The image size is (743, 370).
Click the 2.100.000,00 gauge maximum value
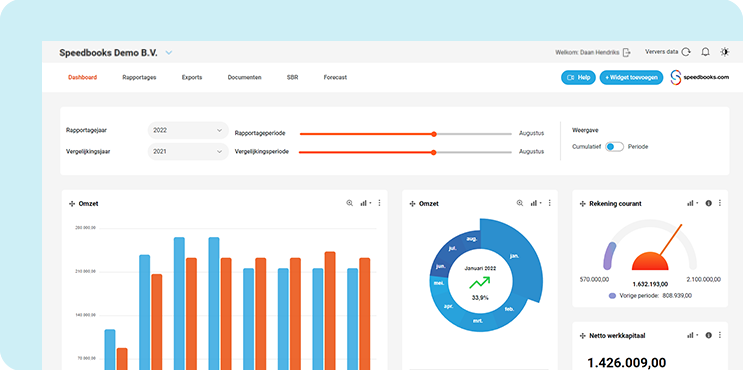(704, 280)
